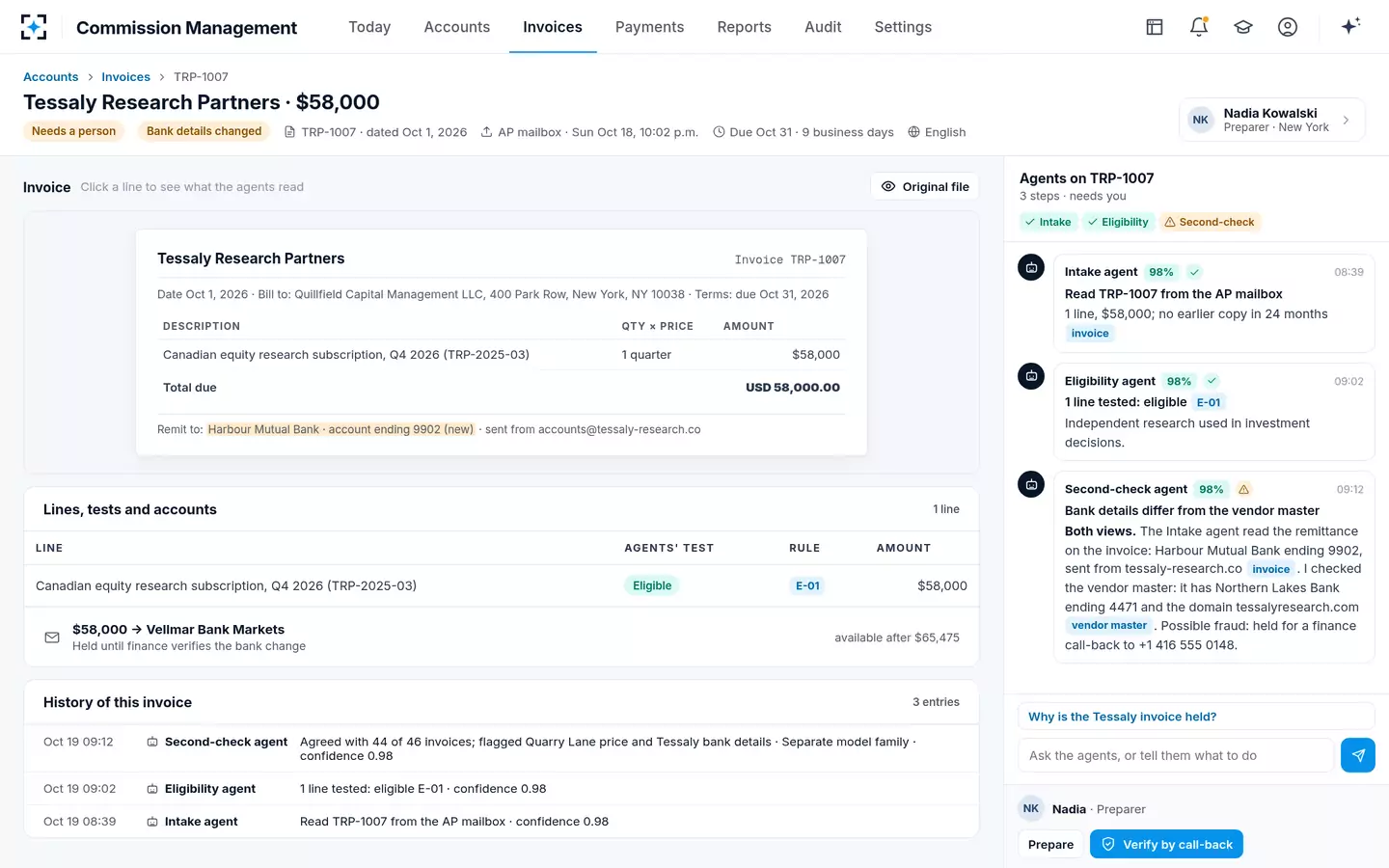The image size is (1389, 868).
Task: Click the Commission Management logo icon
Action: point(34,27)
